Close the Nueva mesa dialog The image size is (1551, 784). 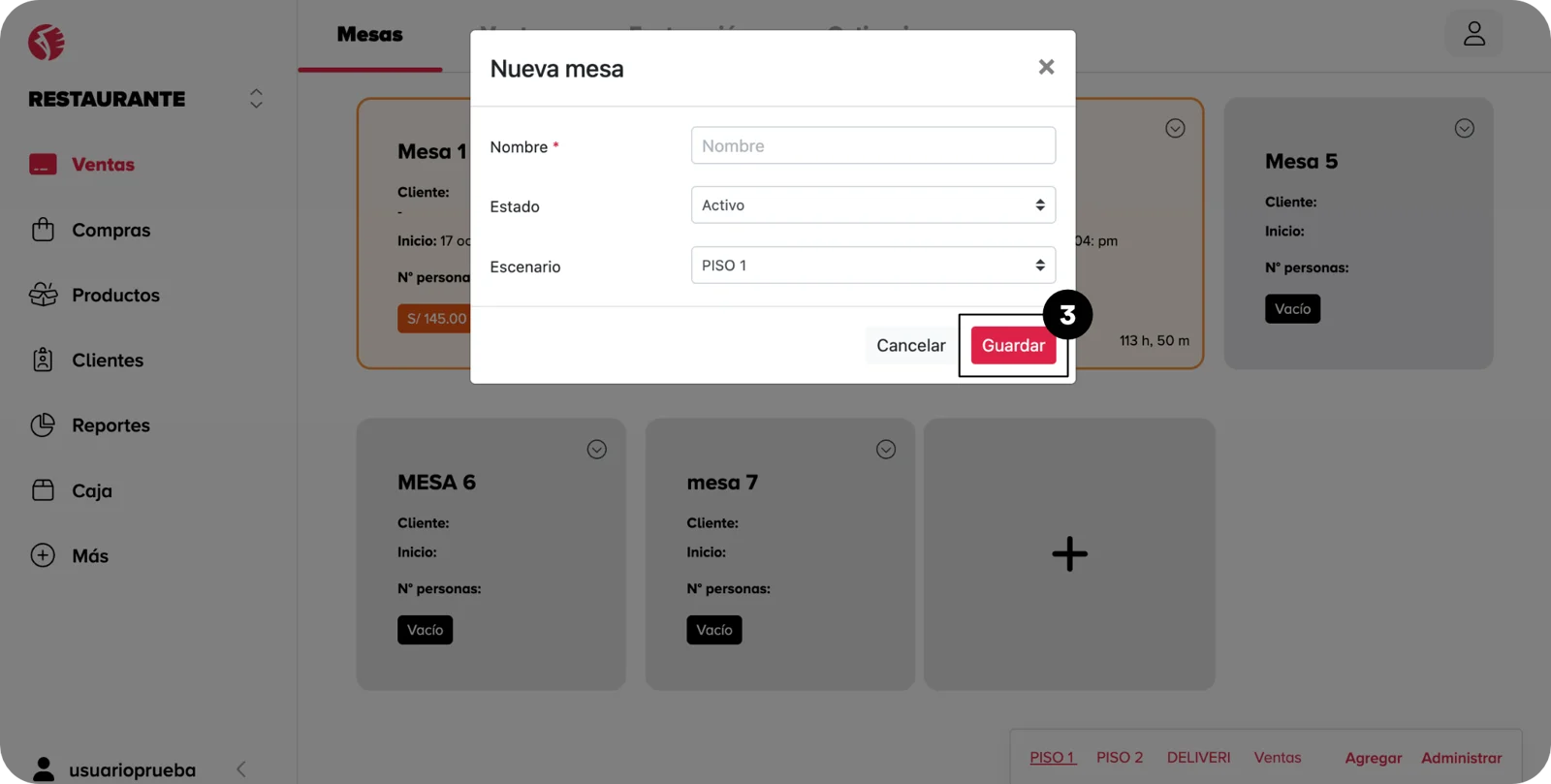coord(1046,67)
